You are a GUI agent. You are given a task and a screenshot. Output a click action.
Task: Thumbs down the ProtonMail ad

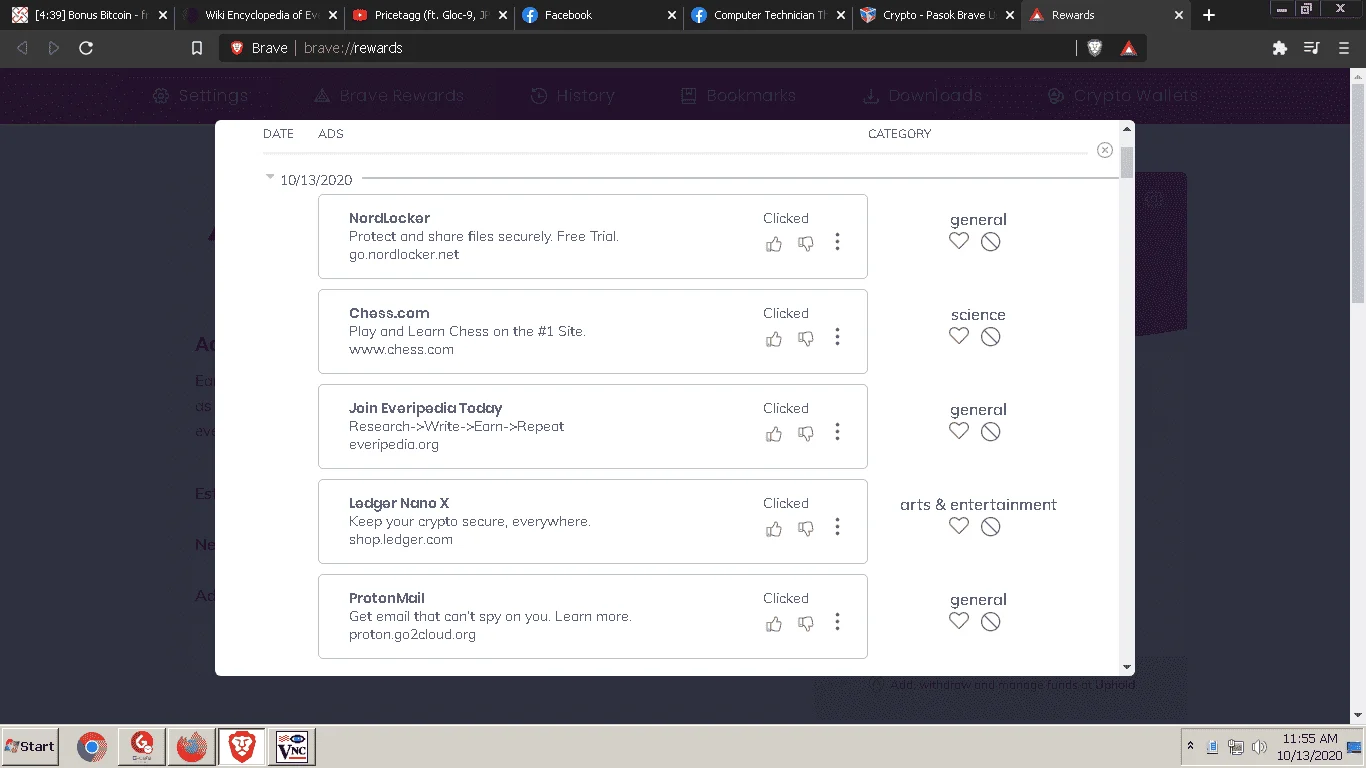(806, 623)
